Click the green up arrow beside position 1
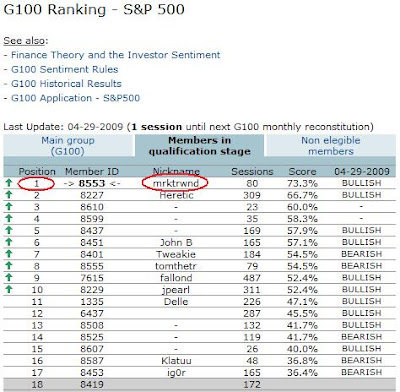Screen dimensions: 400x392 9,183
